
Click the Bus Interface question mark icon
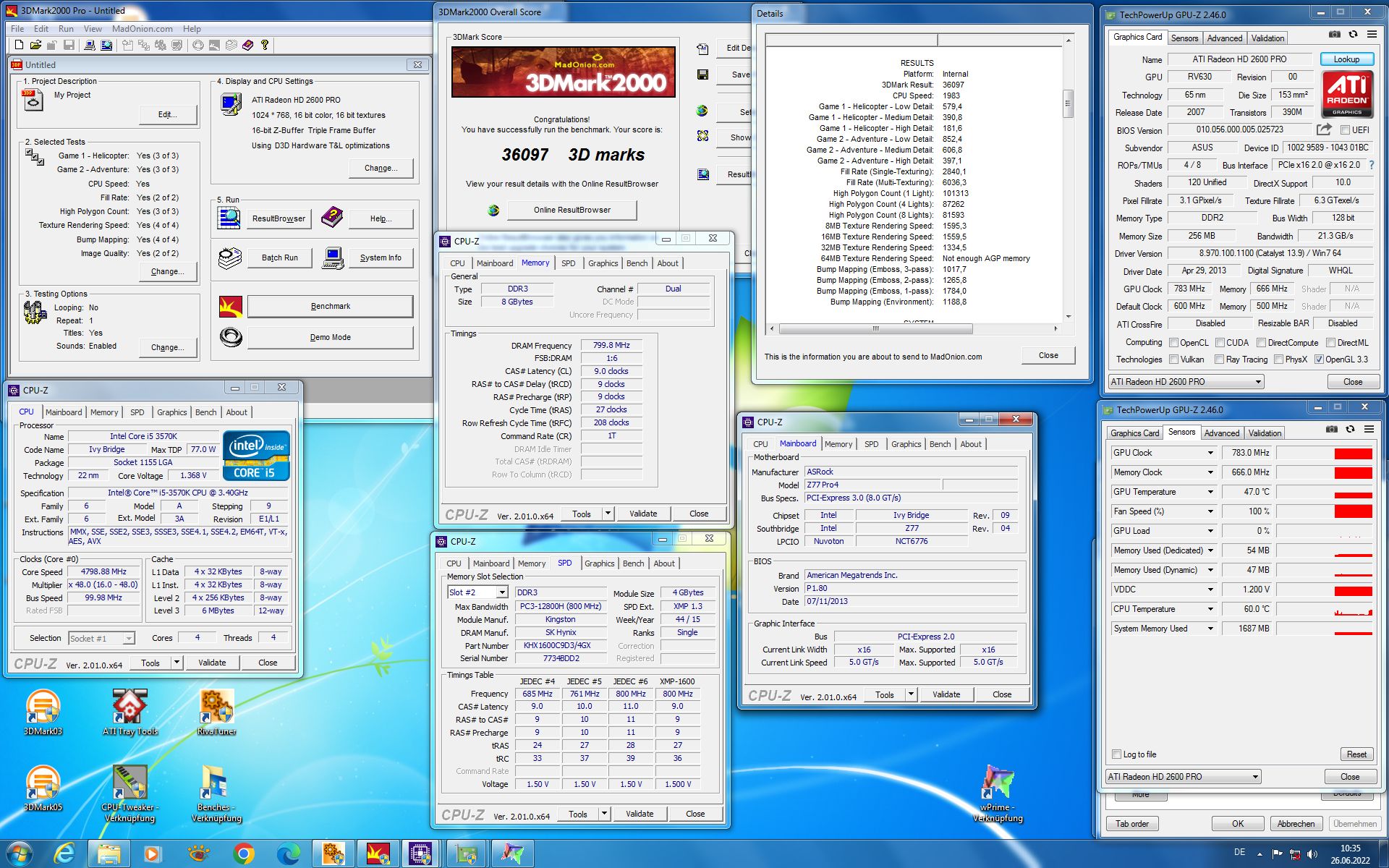(1372, 165)
